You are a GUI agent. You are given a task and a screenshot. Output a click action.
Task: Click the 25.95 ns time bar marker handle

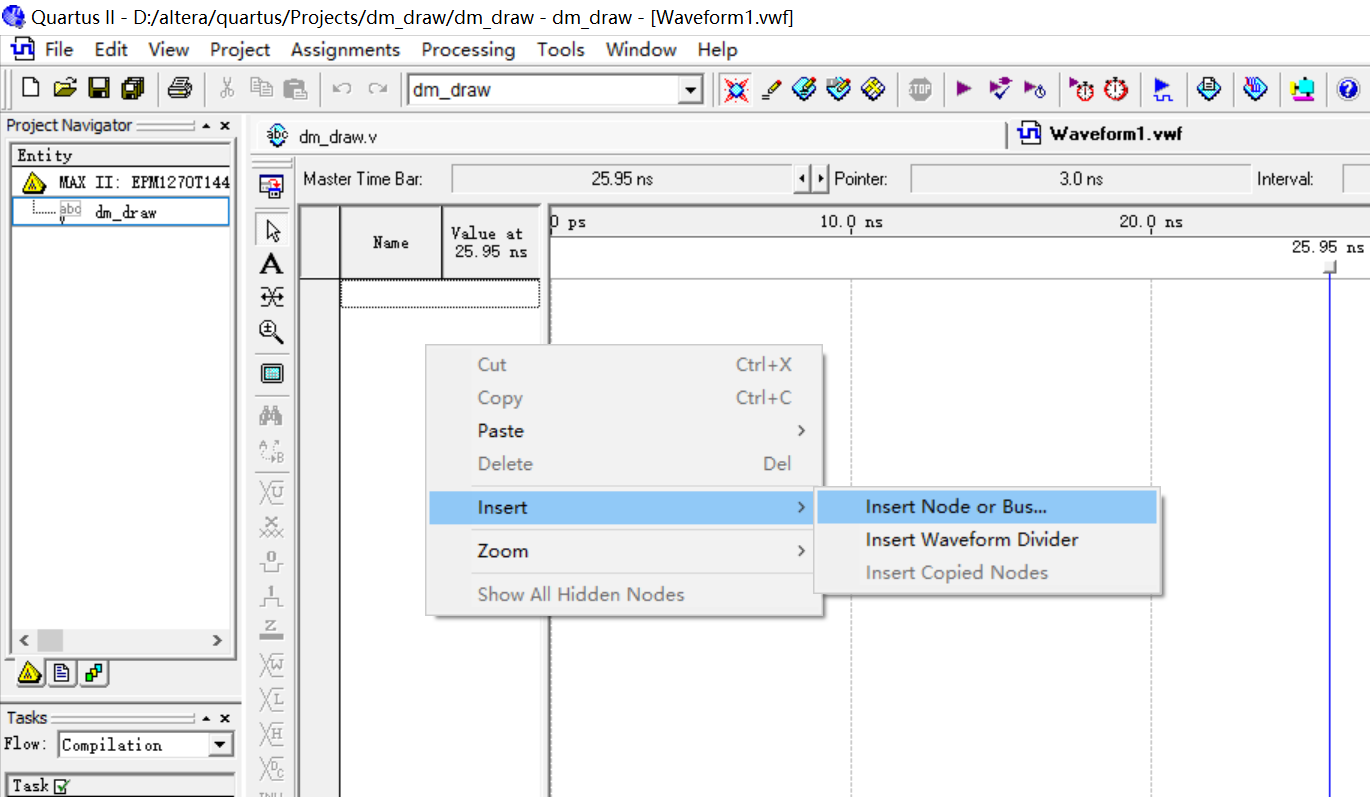(x=1329, y=266)
